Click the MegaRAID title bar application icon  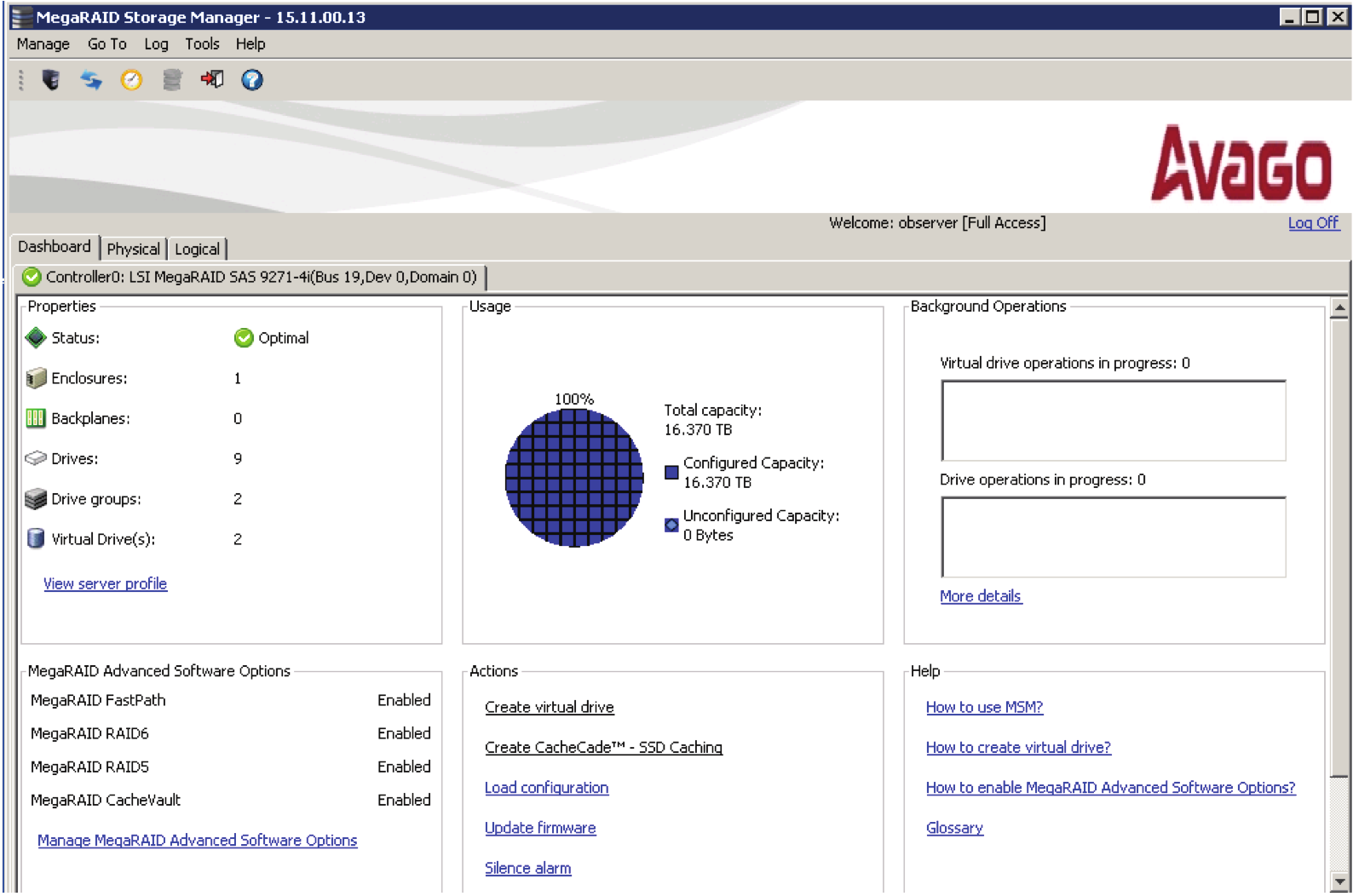(x=21, y=17)
